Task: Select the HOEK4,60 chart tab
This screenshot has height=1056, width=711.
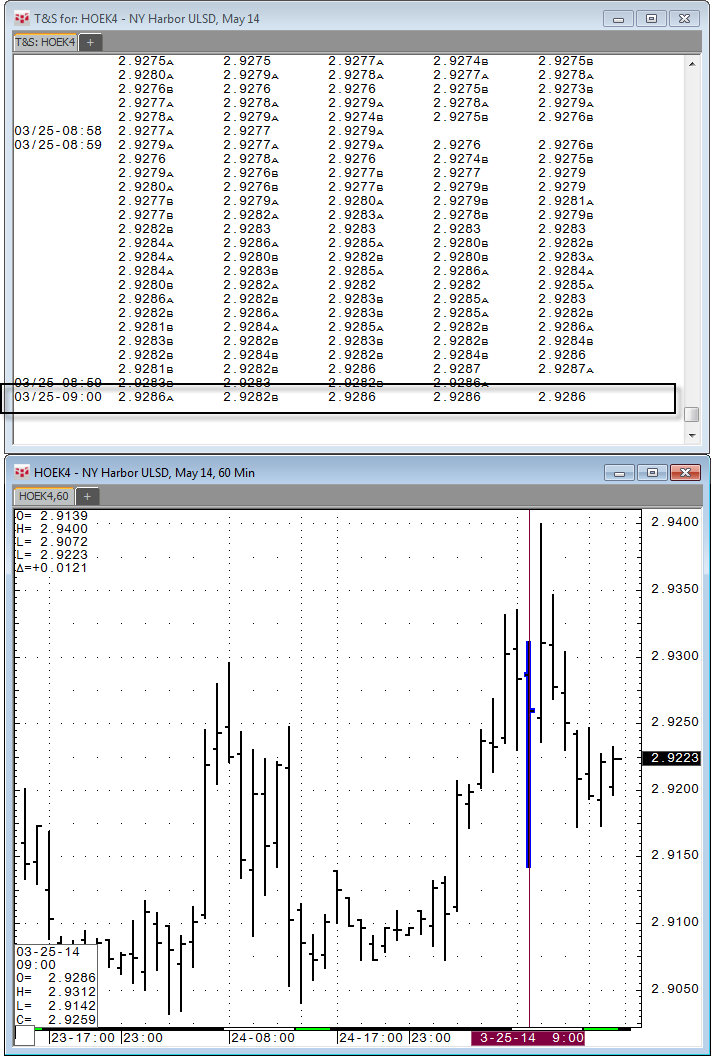Action: pyautogui.click(x=43, y=496)
